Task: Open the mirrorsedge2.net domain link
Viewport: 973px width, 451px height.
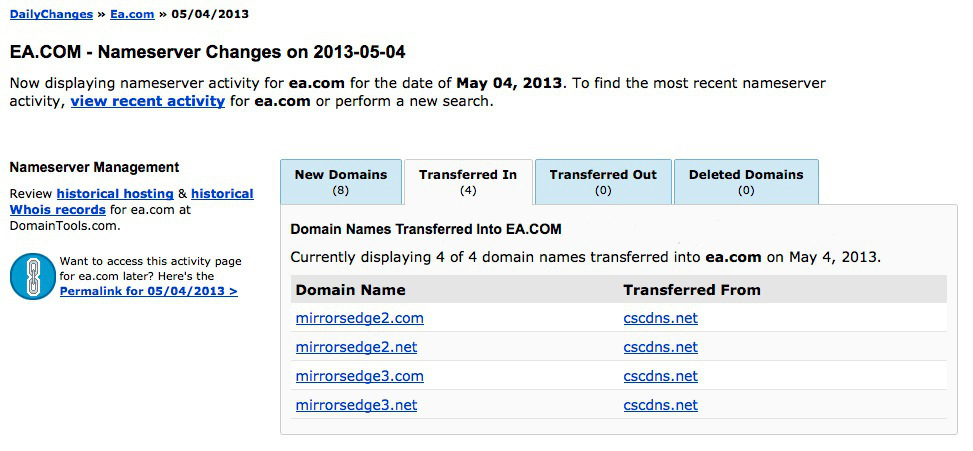Action: (x=356, y=347)
